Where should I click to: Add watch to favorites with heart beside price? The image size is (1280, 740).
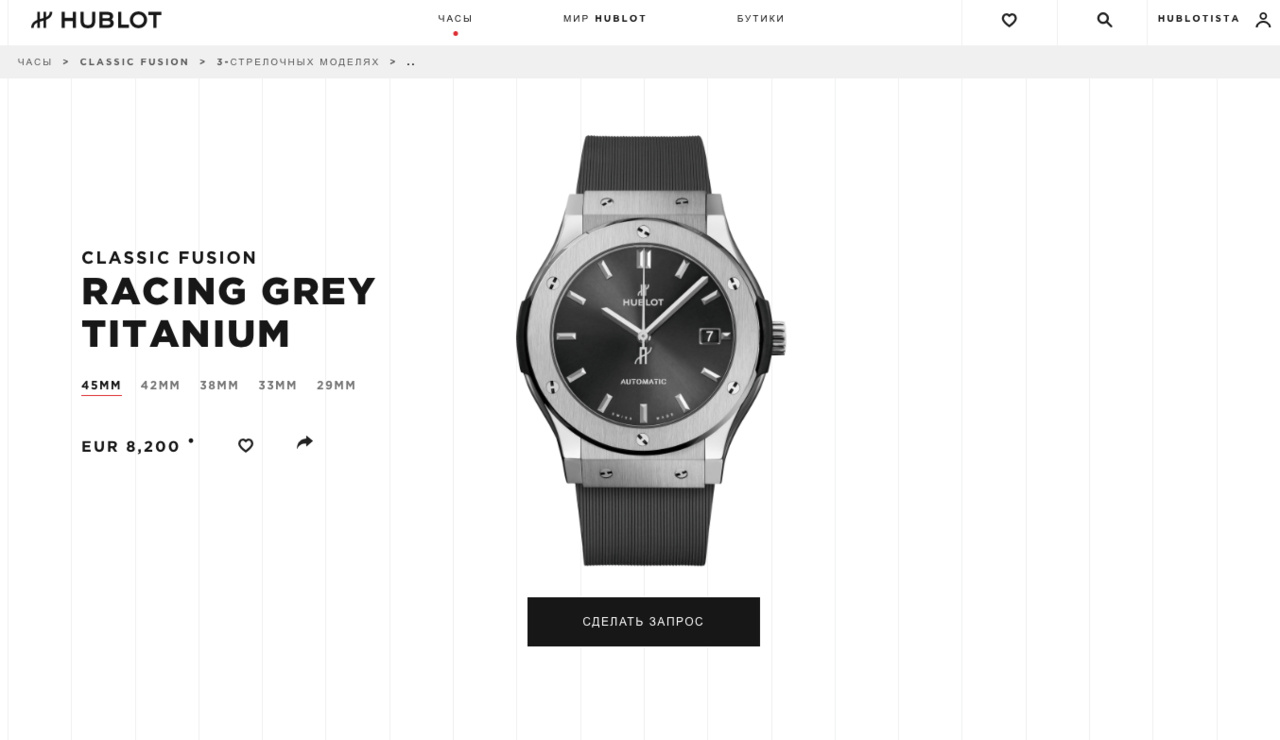245,445
